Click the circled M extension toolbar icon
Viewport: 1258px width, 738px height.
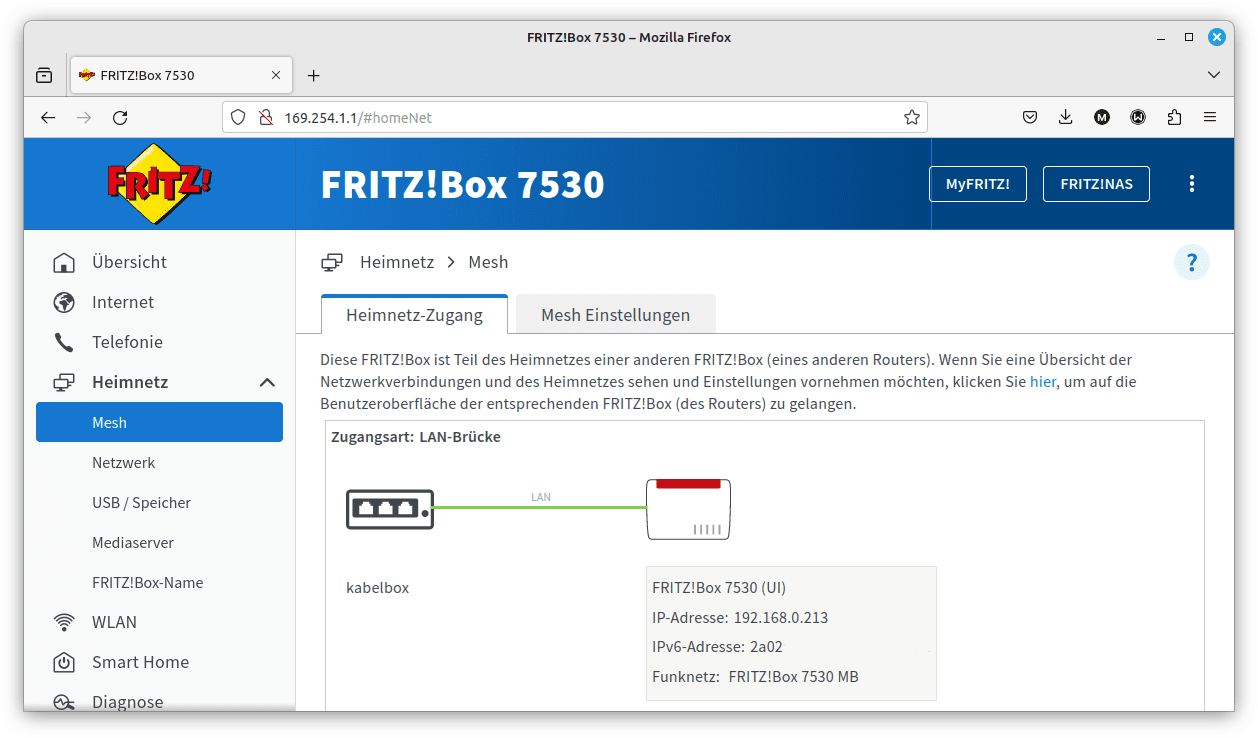(x=1102, y=117)
